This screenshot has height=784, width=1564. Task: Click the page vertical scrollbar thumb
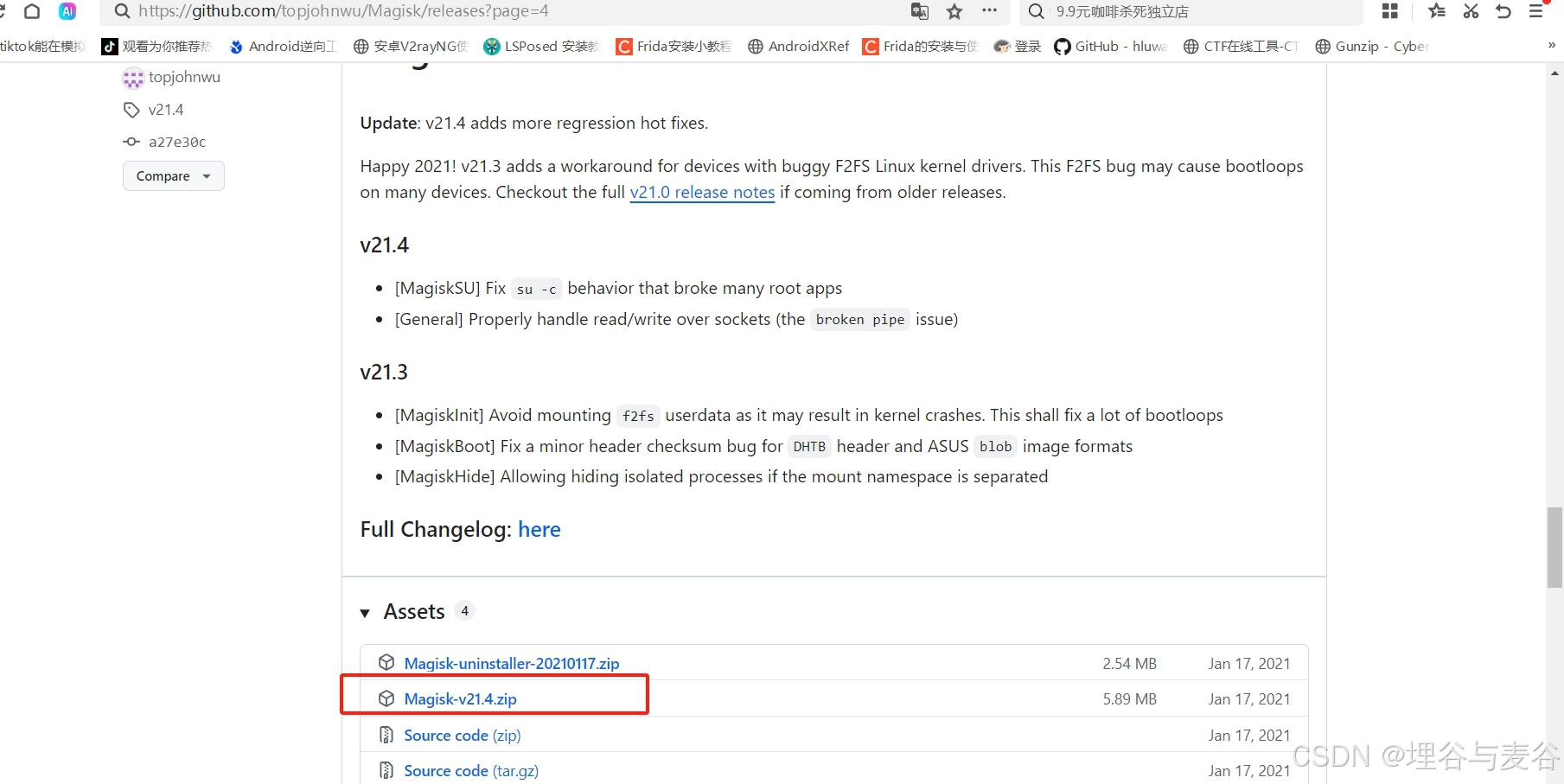pyautogui.click(x=1554, y=548)
